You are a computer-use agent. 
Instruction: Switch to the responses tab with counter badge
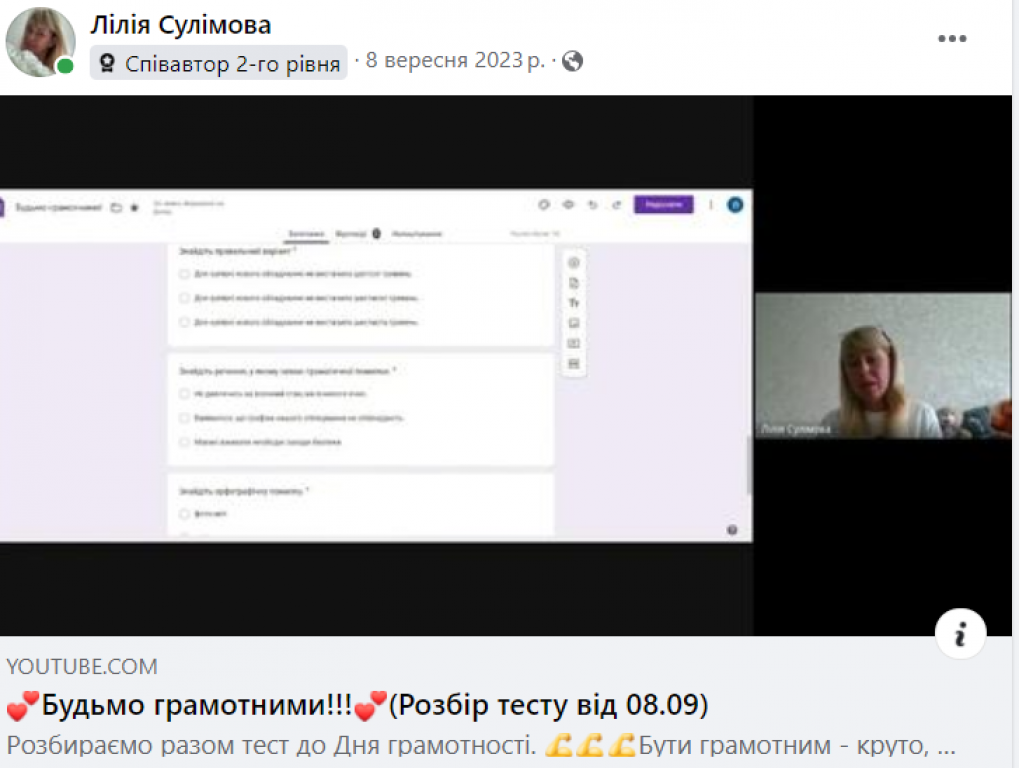[x=357, y=233]
